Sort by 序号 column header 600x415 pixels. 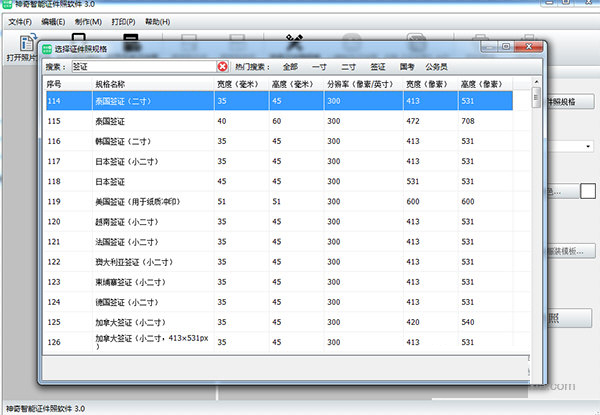point(55,84)
